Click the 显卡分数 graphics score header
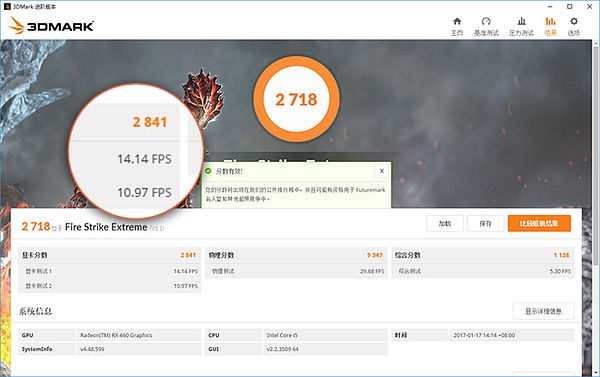The width and height of the screenshot is (600, 377). [35, 255]
